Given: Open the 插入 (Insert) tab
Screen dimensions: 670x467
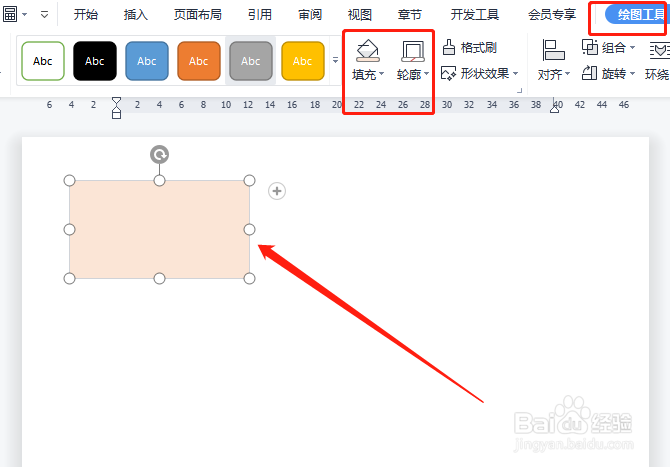Looking at the screenshot, I should click(x=135, y=15).
